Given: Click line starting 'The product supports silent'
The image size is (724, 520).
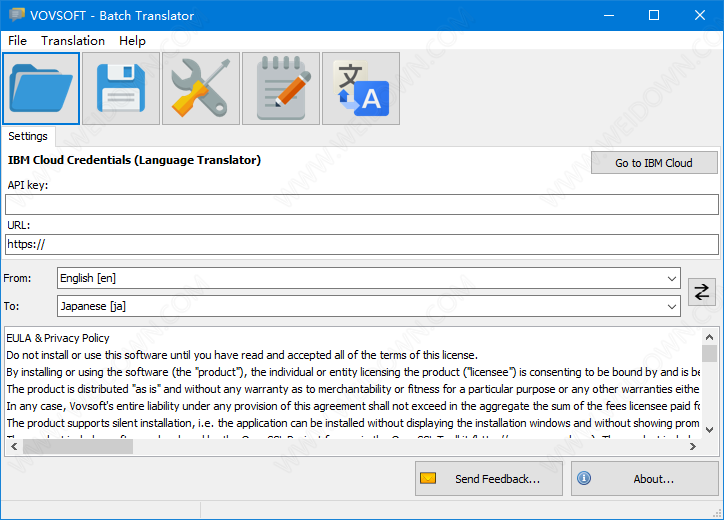Looking at the screenshot, I should point(353,423).
